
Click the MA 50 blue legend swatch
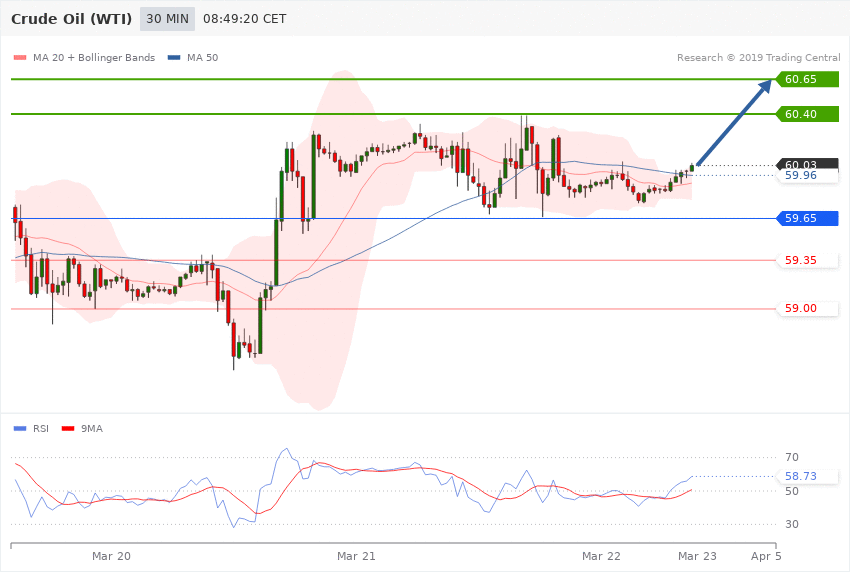tap(174, 57)
